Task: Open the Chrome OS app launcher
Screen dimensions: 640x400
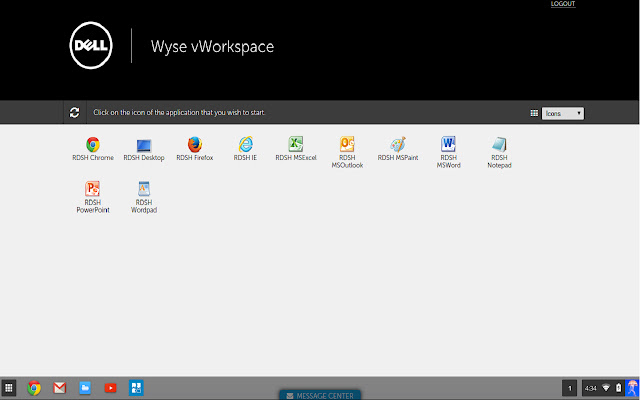Action: (x=9, y=388)
